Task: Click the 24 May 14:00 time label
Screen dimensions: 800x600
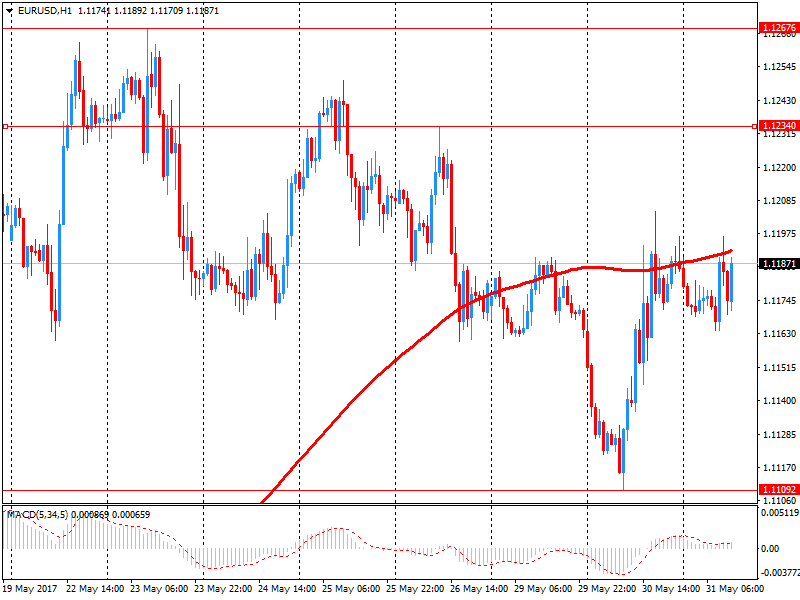Action: (287, 589)
